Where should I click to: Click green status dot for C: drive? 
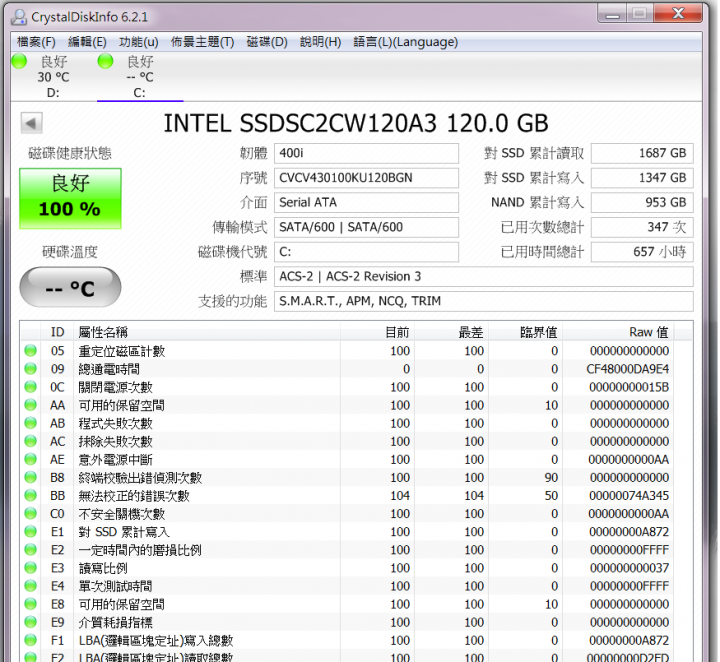106,61
